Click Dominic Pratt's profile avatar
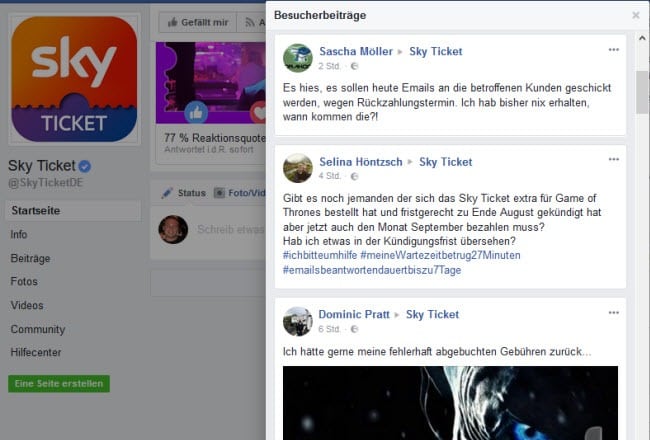Image resolution: width=650 pixels, height=440 pixels. coord(298,321)
